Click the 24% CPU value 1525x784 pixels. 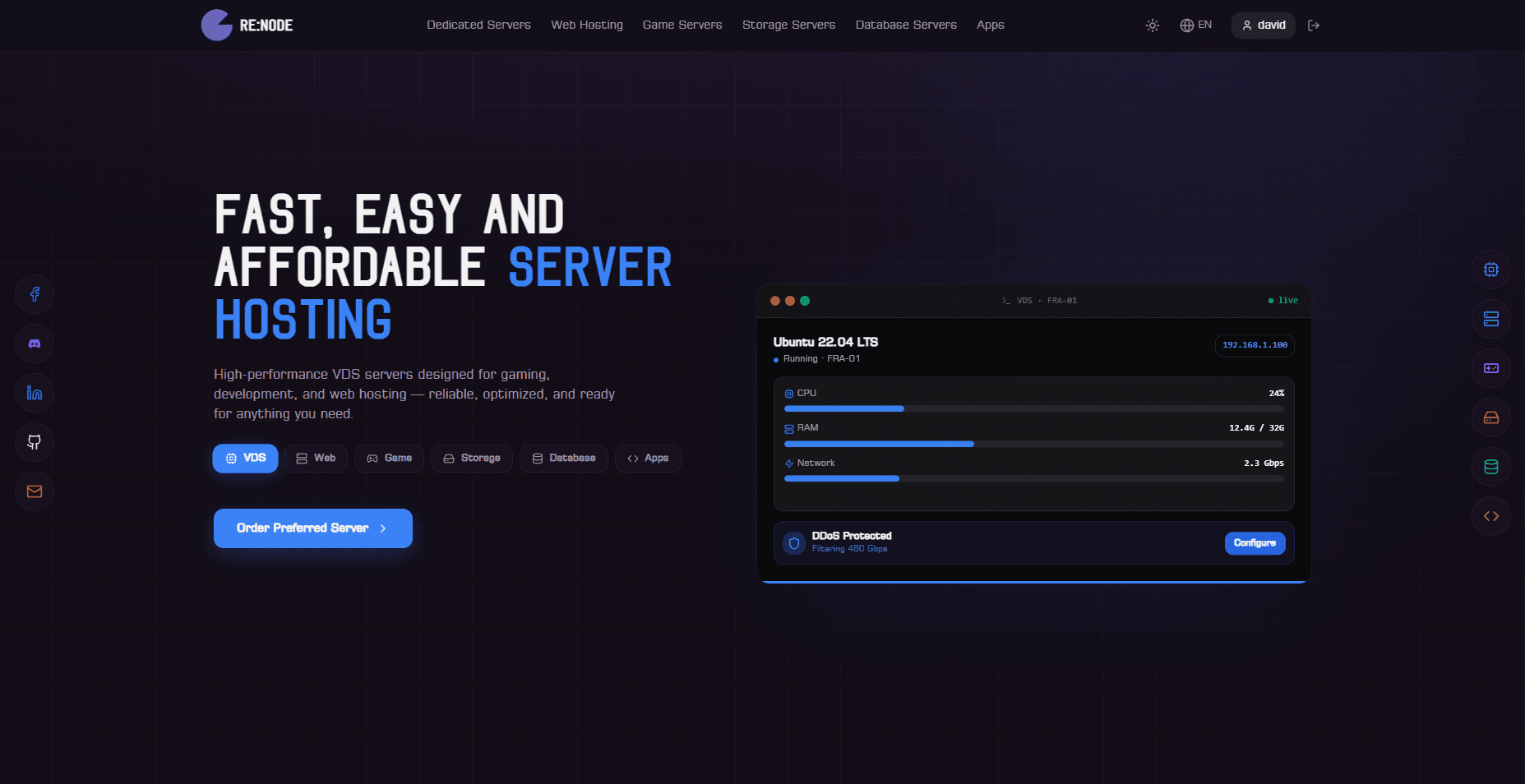click(x=1276, y=394)
